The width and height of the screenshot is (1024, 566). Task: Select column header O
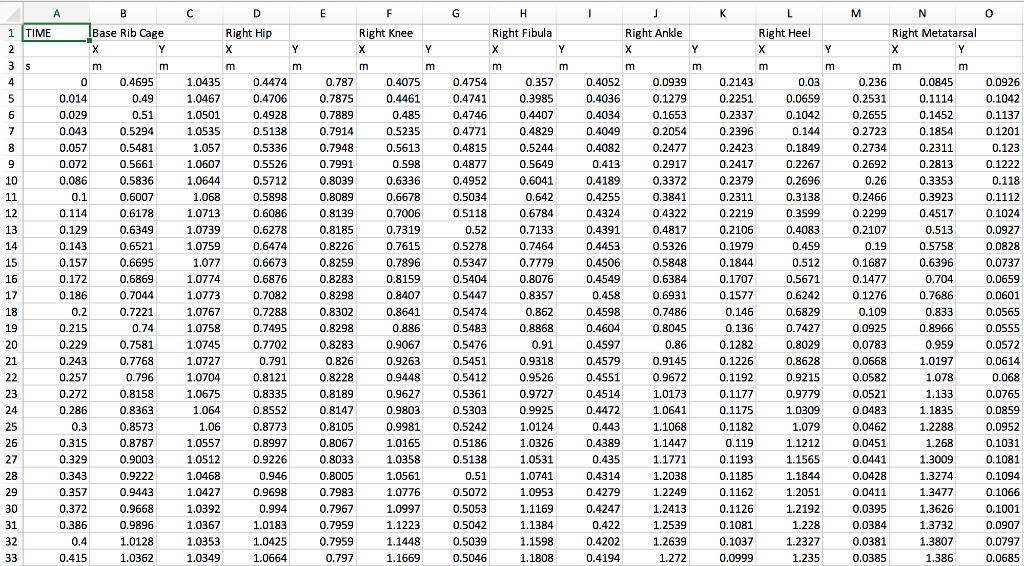(x=989, y=12)
